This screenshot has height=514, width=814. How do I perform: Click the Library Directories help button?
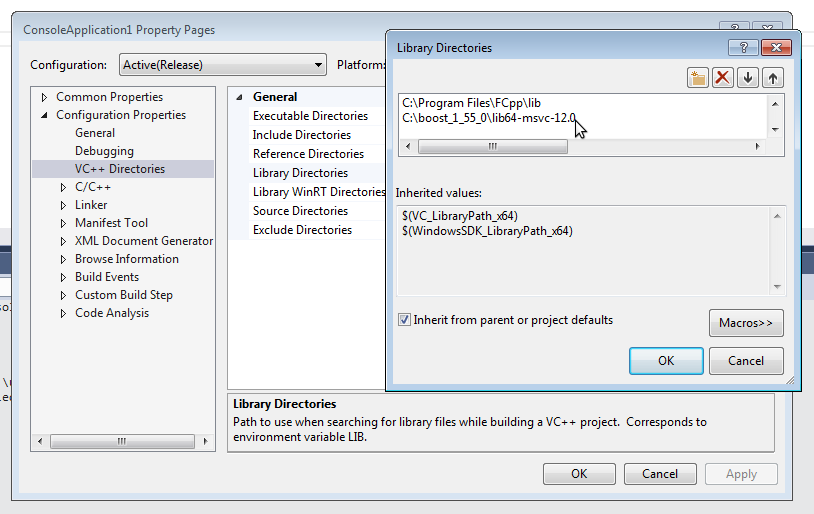[x=743, y=47]
